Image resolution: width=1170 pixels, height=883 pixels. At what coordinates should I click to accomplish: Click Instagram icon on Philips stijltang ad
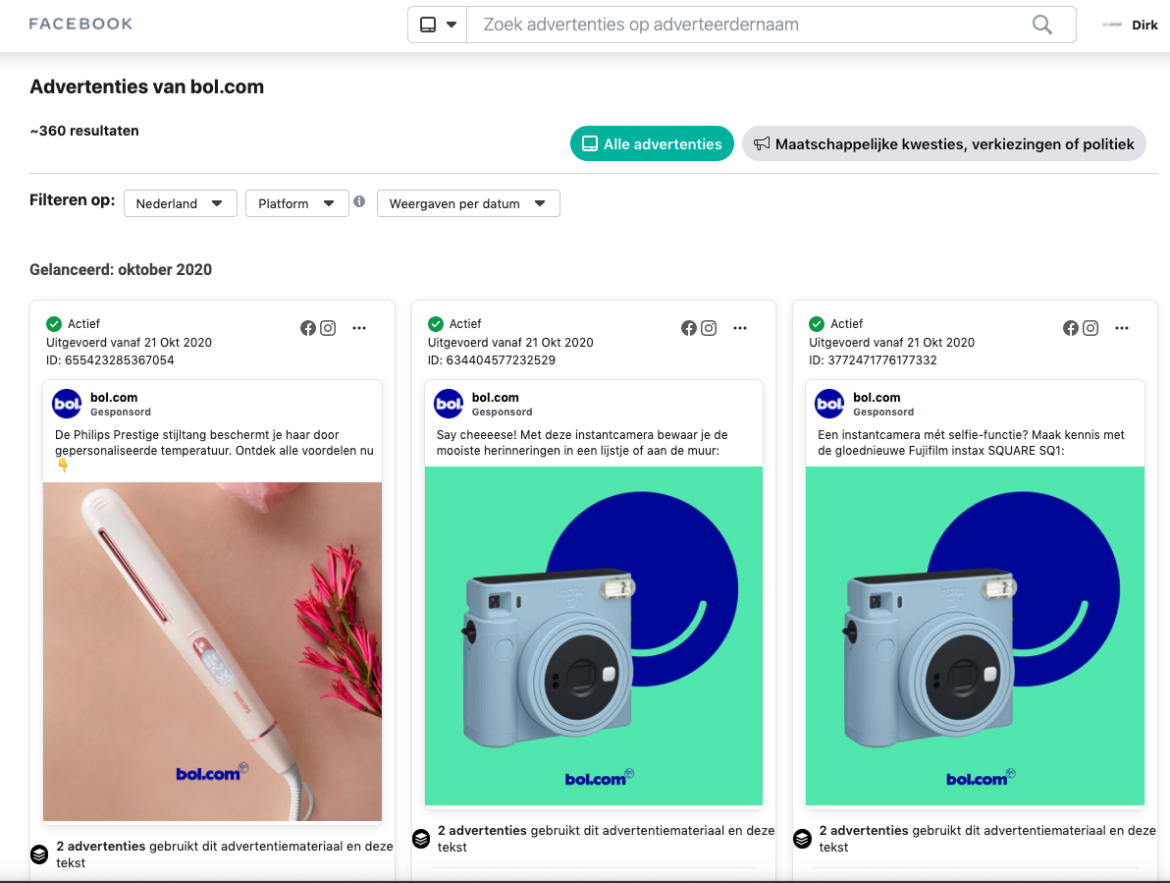click(328, 328)
